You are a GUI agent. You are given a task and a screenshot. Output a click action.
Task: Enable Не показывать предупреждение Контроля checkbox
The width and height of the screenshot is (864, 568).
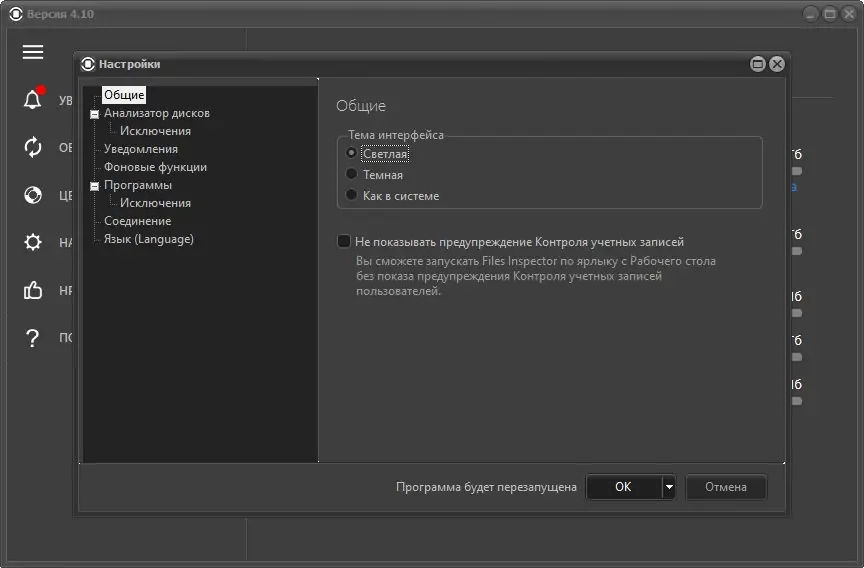[x=344, y=241]
